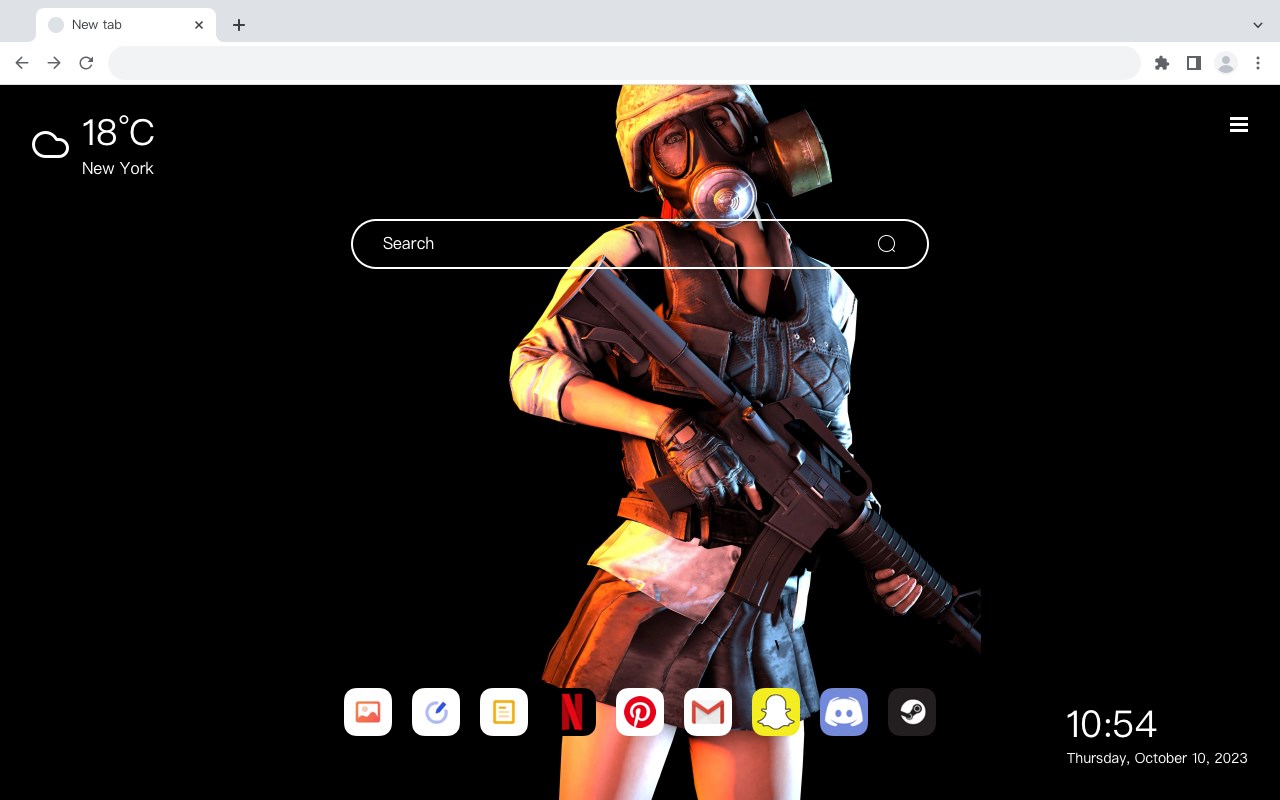
Task: Open the image gallery shortcut icon
Action: (368, 712)
